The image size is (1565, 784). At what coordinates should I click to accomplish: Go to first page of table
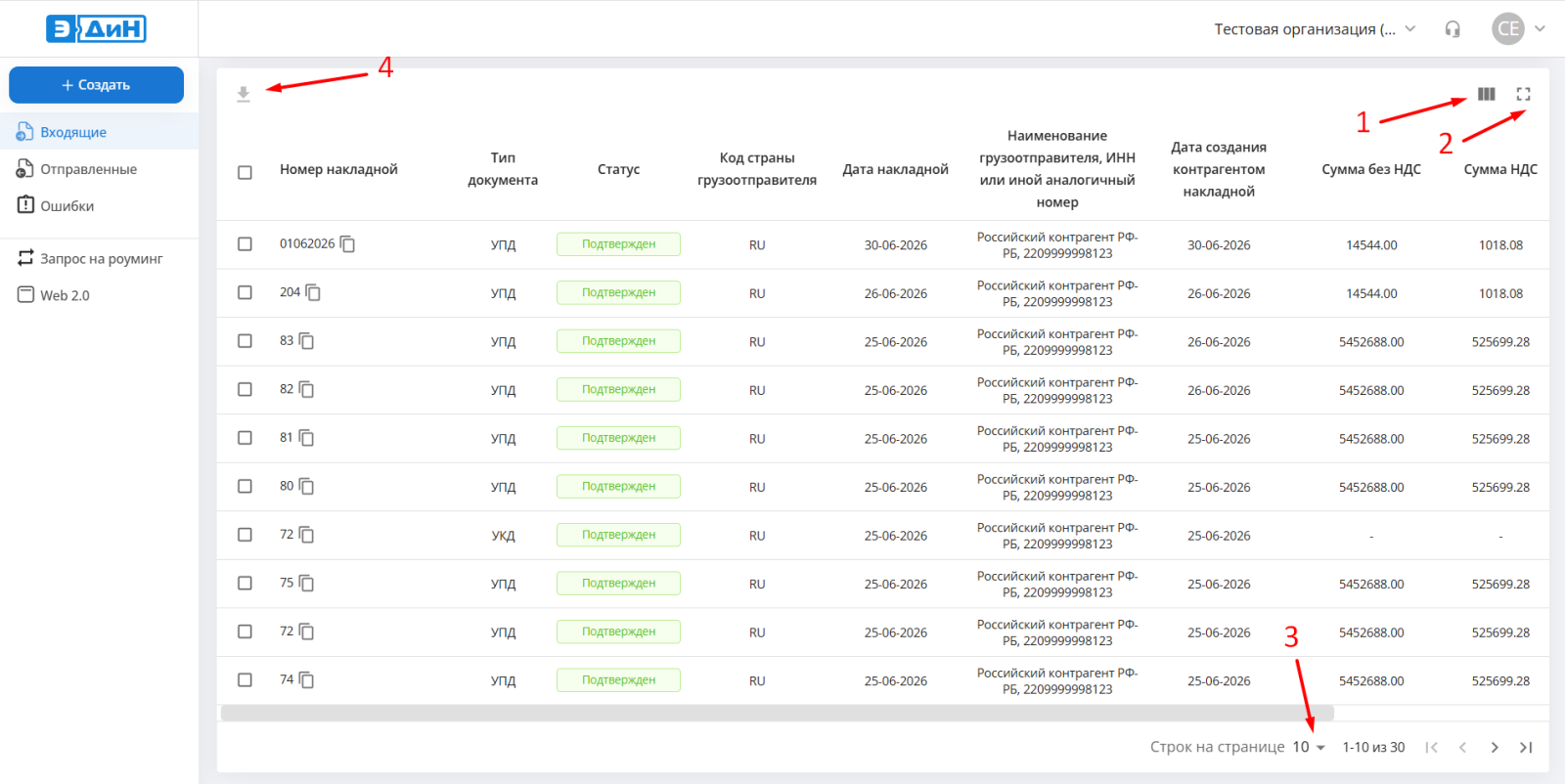click(1431, 747)
